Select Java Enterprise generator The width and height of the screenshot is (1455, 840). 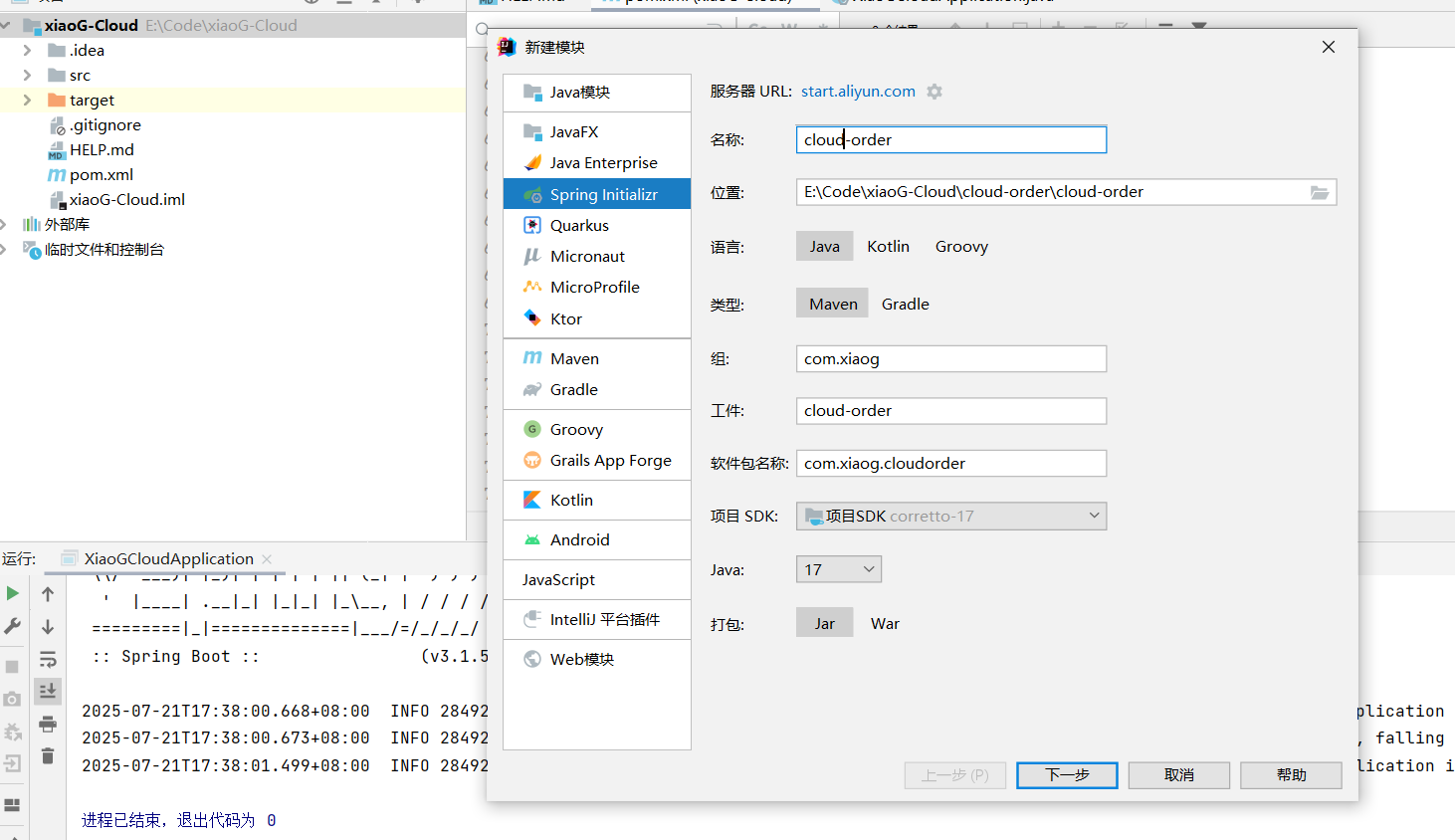coord(597,162)
